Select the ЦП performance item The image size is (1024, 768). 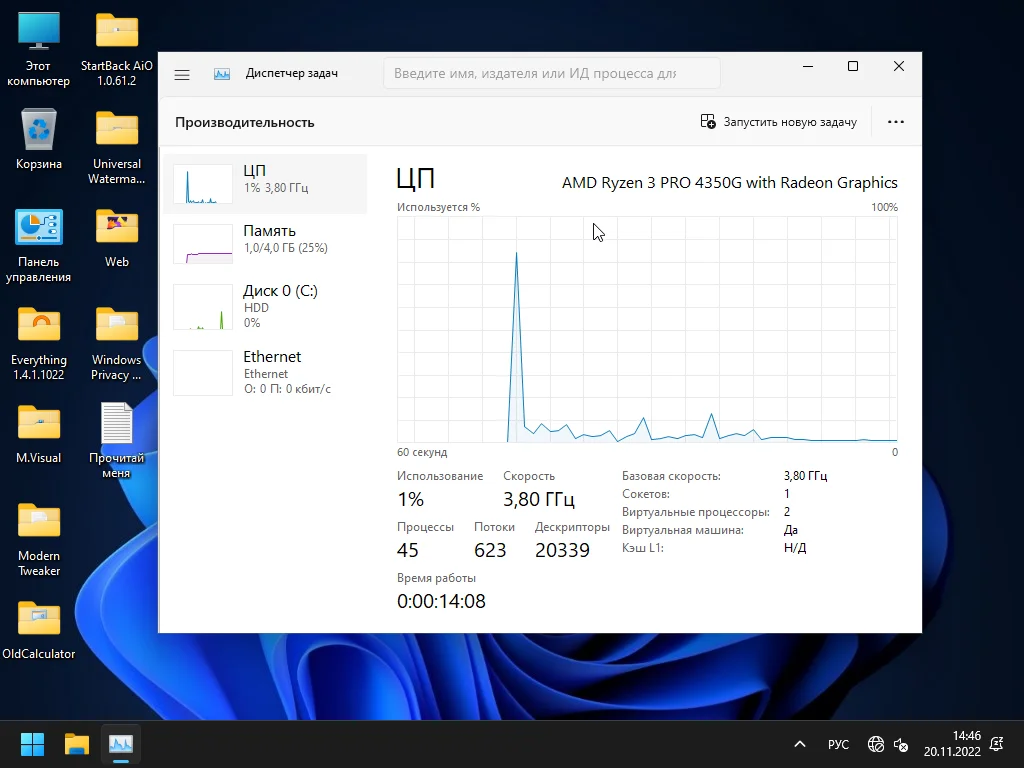264,184
